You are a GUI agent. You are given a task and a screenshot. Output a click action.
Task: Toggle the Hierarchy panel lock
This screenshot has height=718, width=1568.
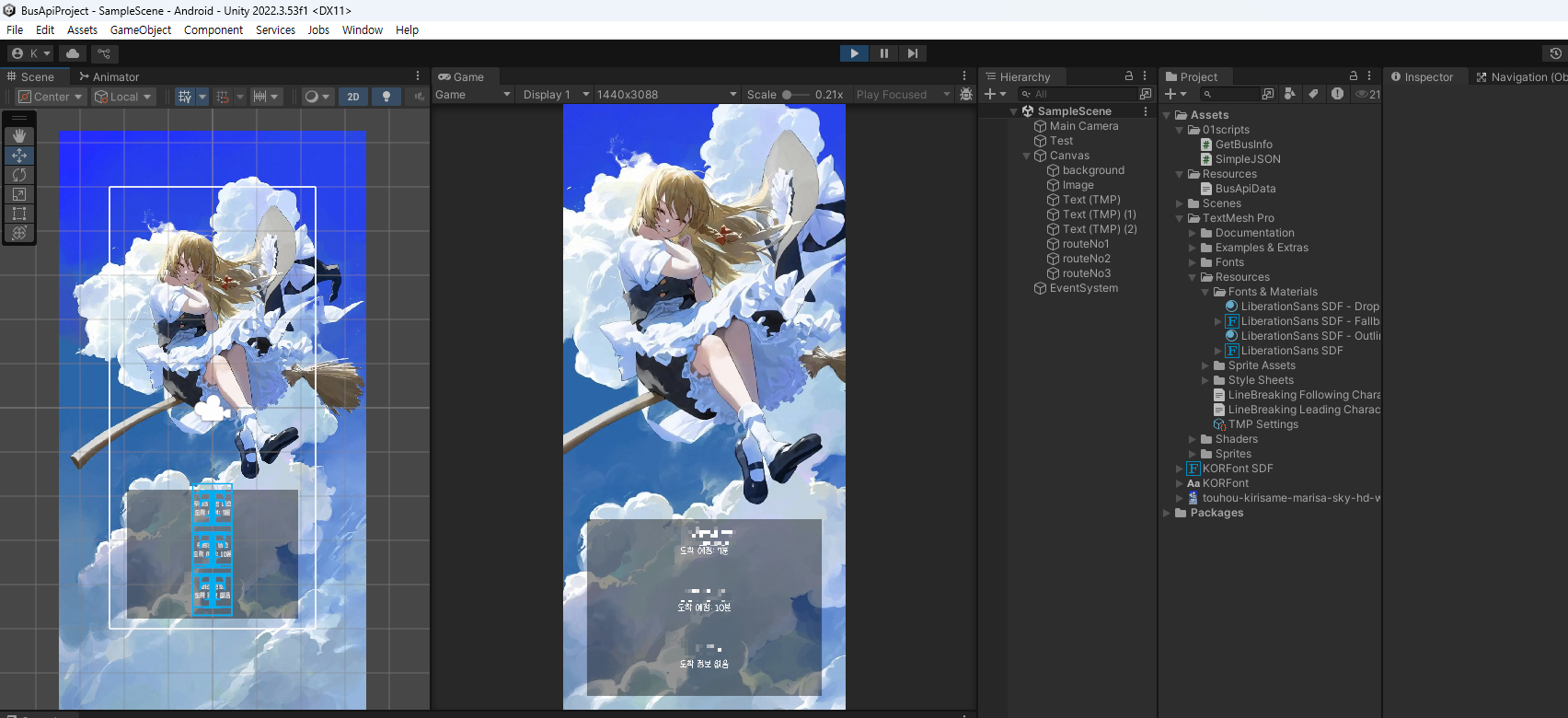[x=1129, y=76]
